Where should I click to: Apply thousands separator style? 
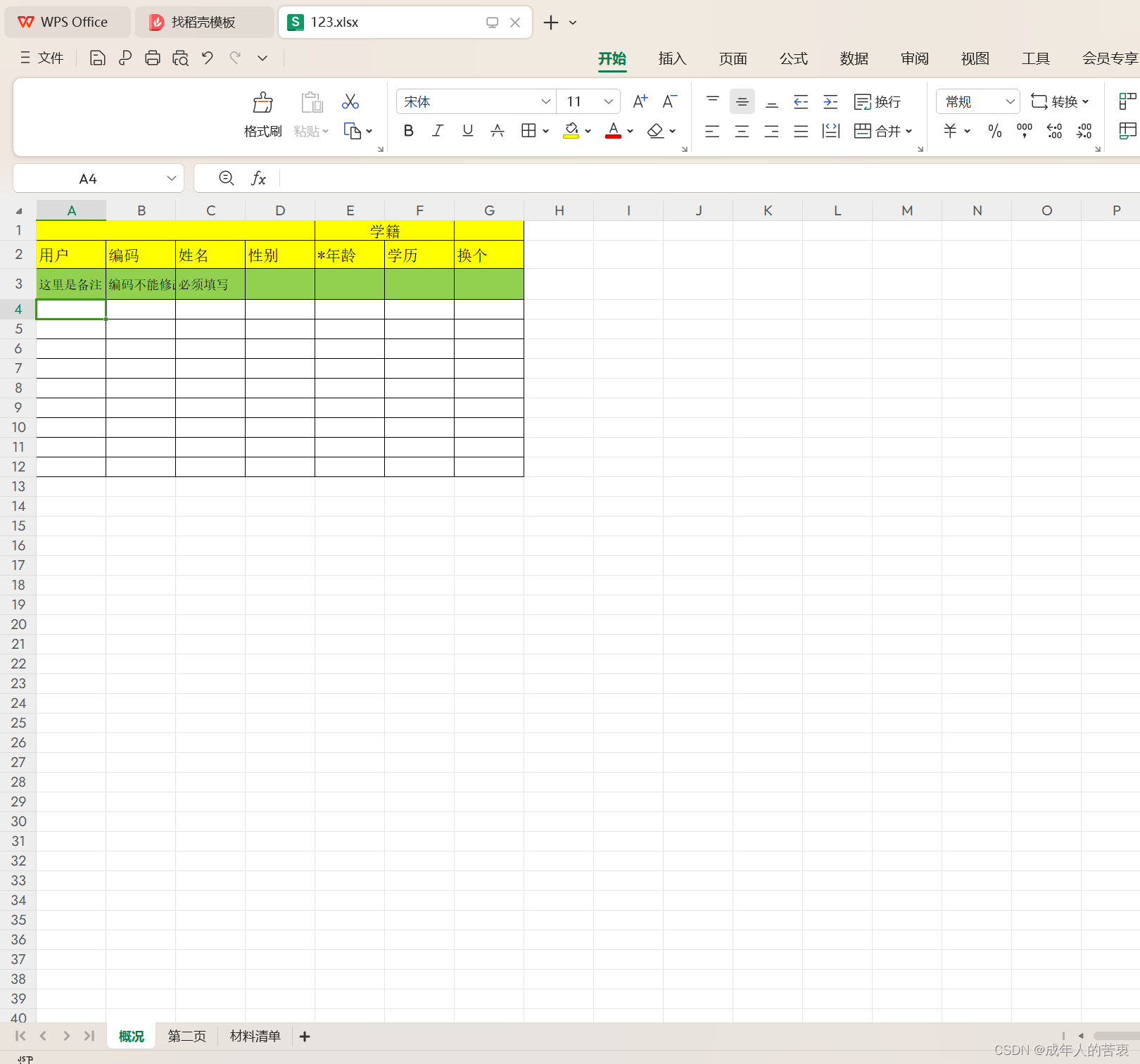tap(1025, 131)
